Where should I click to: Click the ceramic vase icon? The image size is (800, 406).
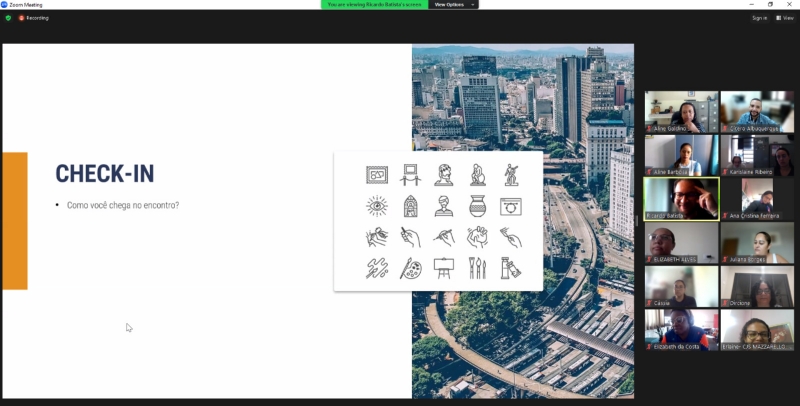(x=477, y=206)
